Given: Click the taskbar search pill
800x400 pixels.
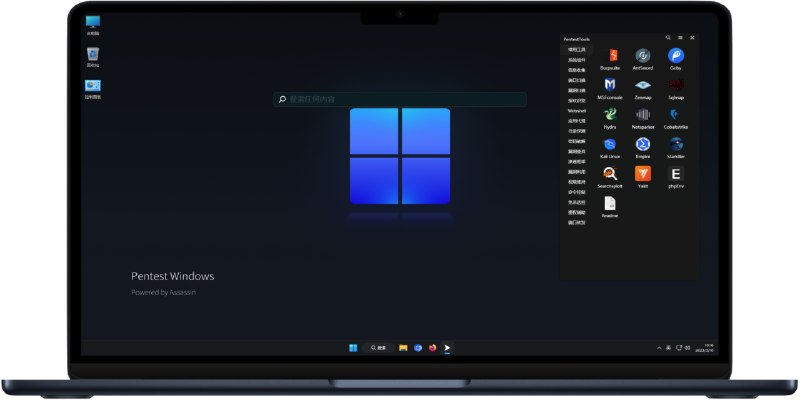Looking at the screenshot, I should (378, 348).
